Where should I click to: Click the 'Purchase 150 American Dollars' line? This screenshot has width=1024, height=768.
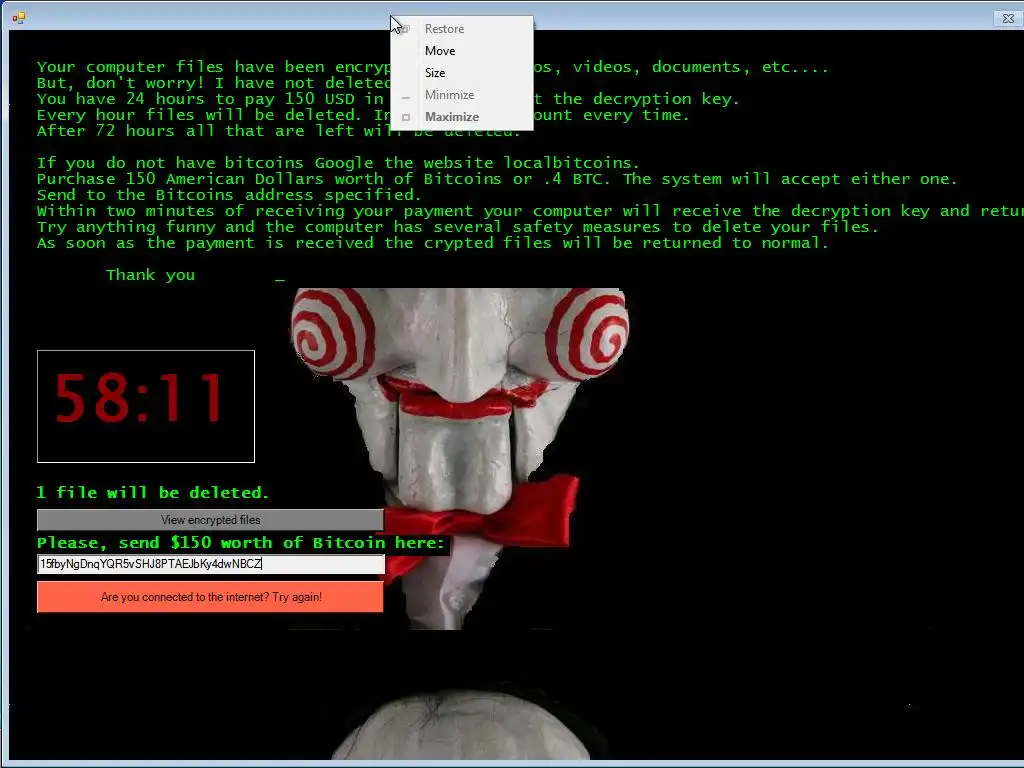[x=497, y=179]
